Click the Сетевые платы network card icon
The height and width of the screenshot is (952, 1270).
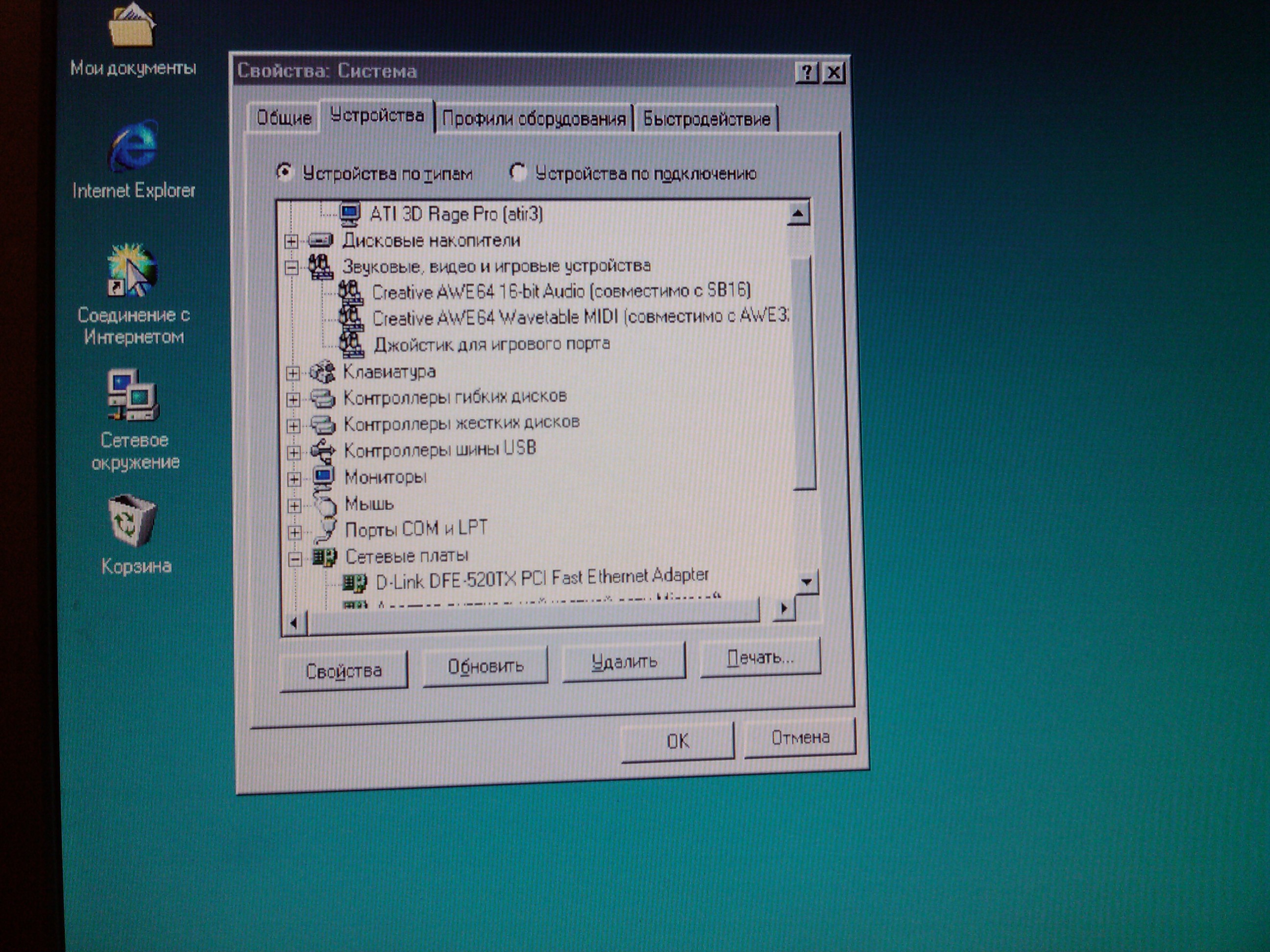click(x=324, y=557)
